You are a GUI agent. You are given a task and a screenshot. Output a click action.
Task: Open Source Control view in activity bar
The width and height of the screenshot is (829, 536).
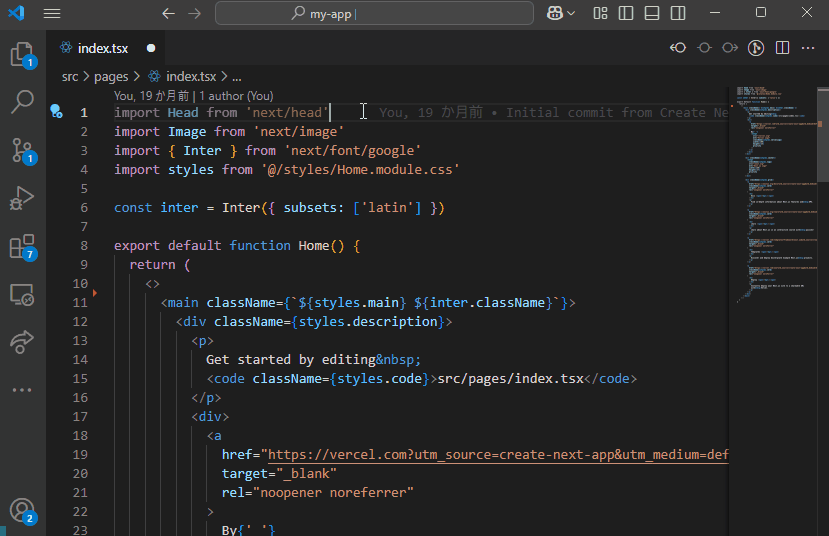23,151
